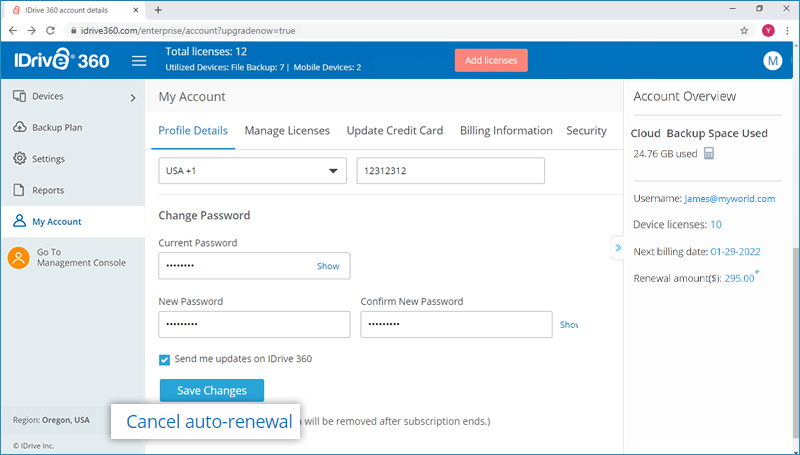Show the current password
Screen dimensions: 800x455
(x=328, y=266)
